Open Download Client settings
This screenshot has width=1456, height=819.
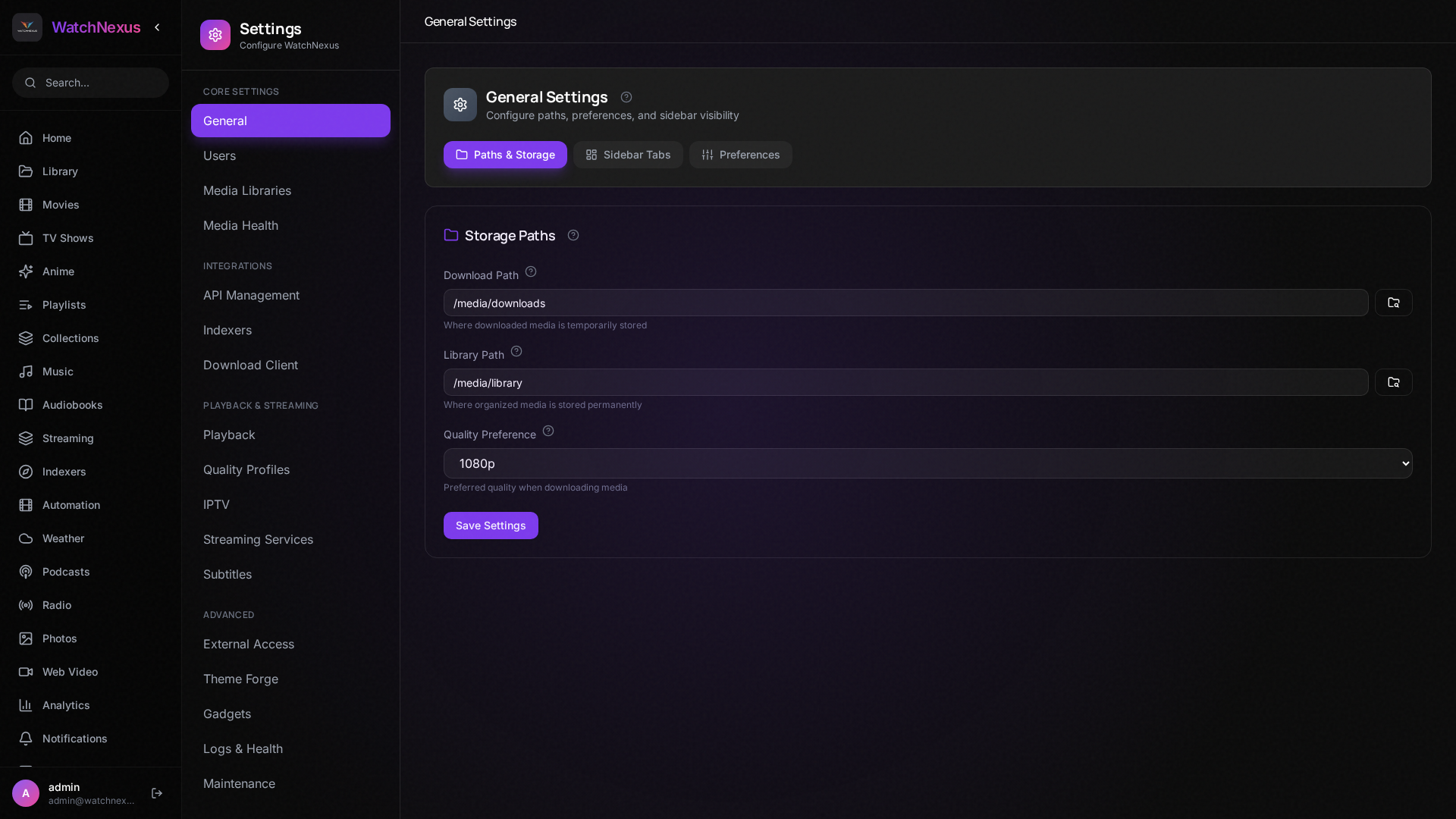coord(250,365)
